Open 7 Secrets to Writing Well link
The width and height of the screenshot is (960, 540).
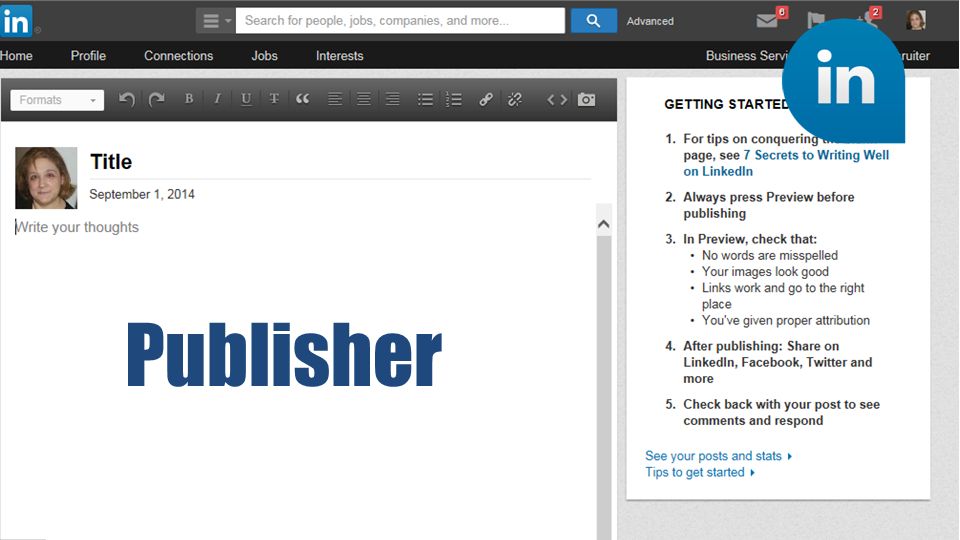[786, 163]
